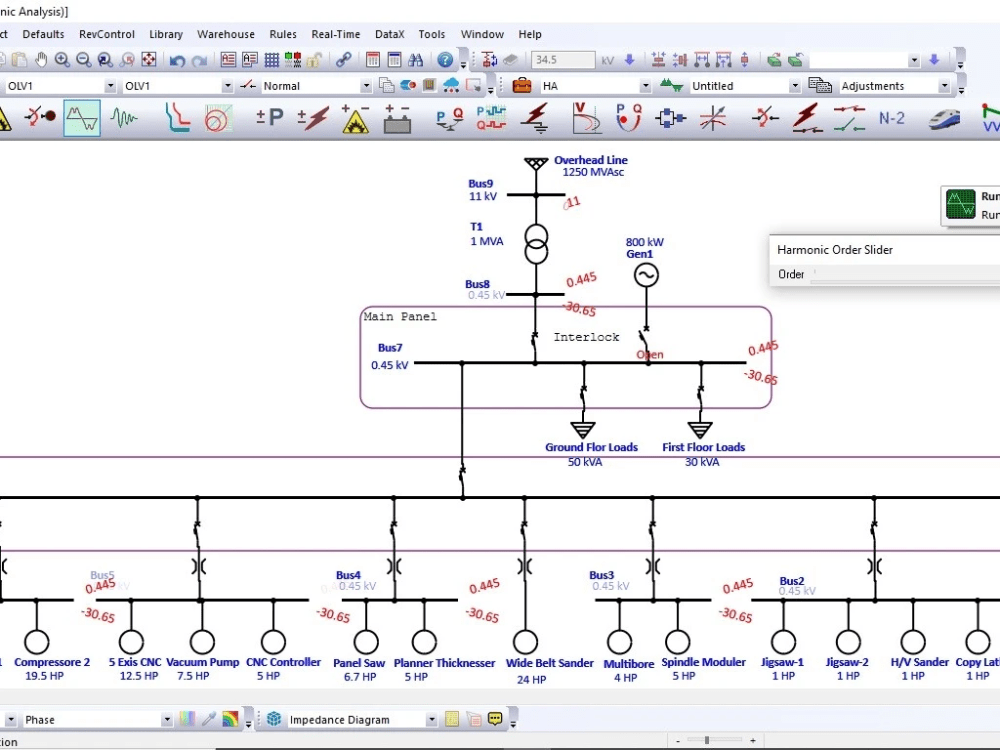This screenshot has height=750, width=1000.
Task: Expand the Phase dropdown at the bottom
Action: click(x=165, y=719)
